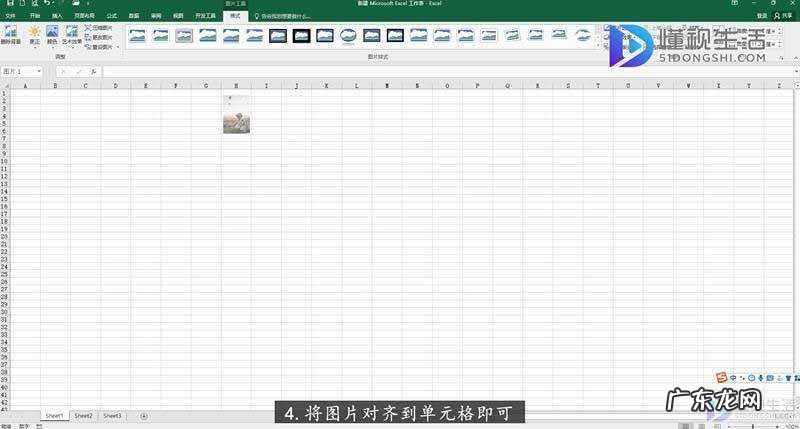Select column A header
This screenshot has height=429, width=800.
(25, 86)
